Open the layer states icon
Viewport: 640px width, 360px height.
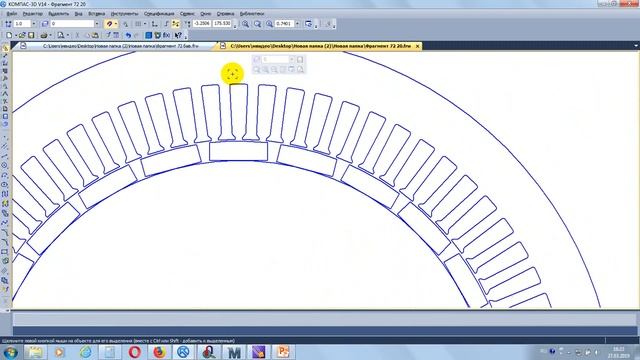click(45, 24)
